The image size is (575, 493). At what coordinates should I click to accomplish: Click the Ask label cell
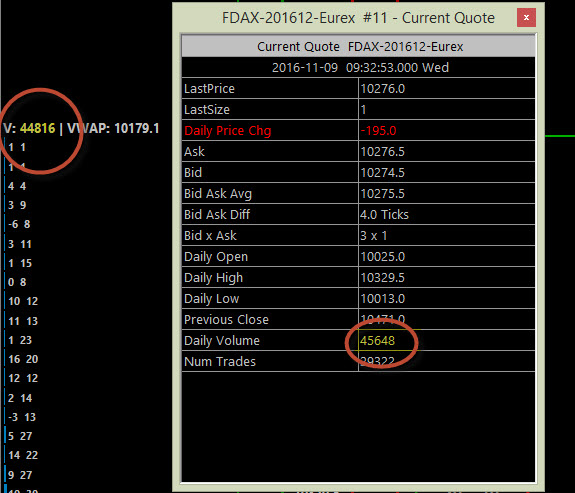point(270,151)
